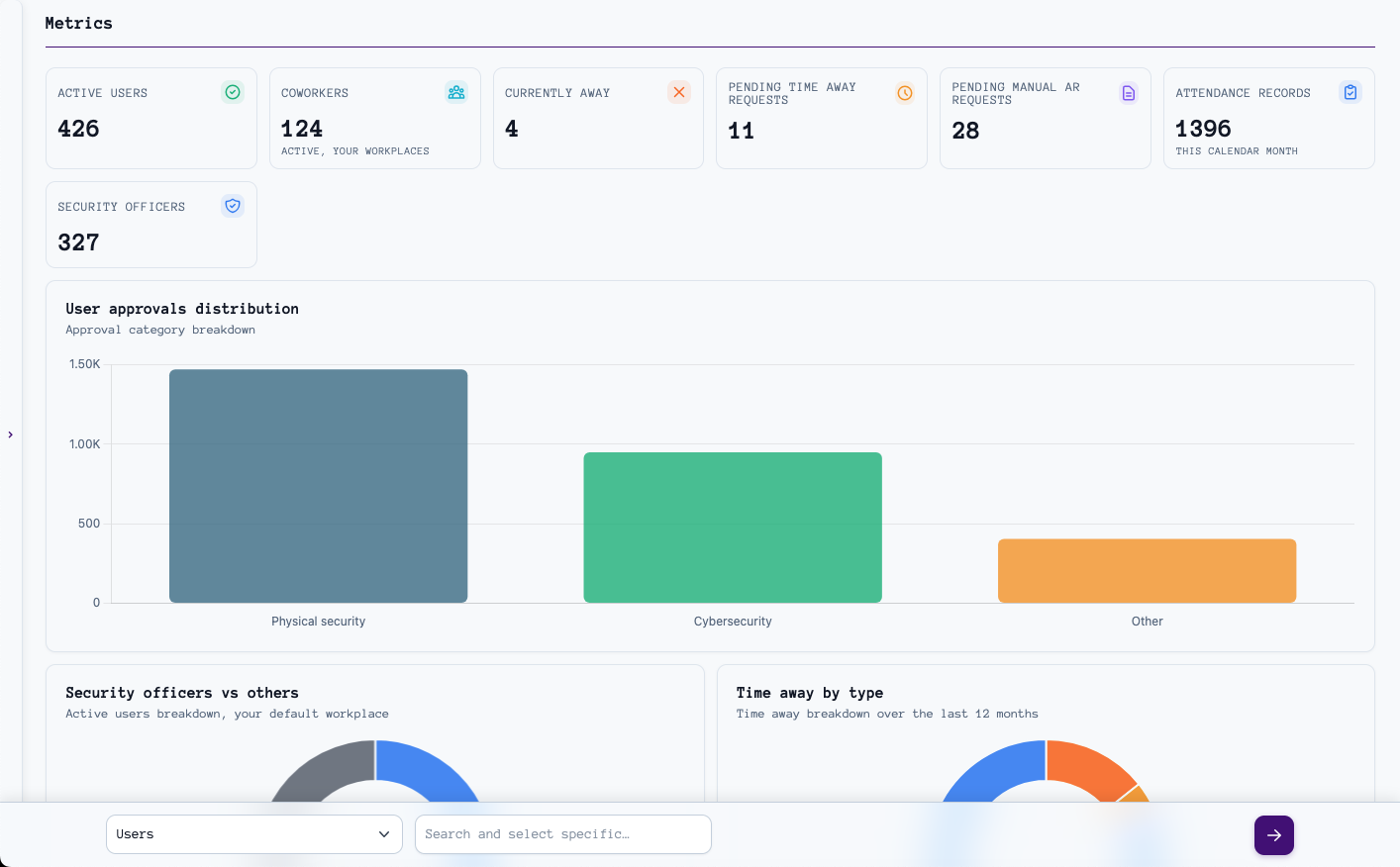This screenshot has width=1400, height=867.
Task: Click the clipboard icon on Attendance Records card
Action: [x=1350, y=91]
